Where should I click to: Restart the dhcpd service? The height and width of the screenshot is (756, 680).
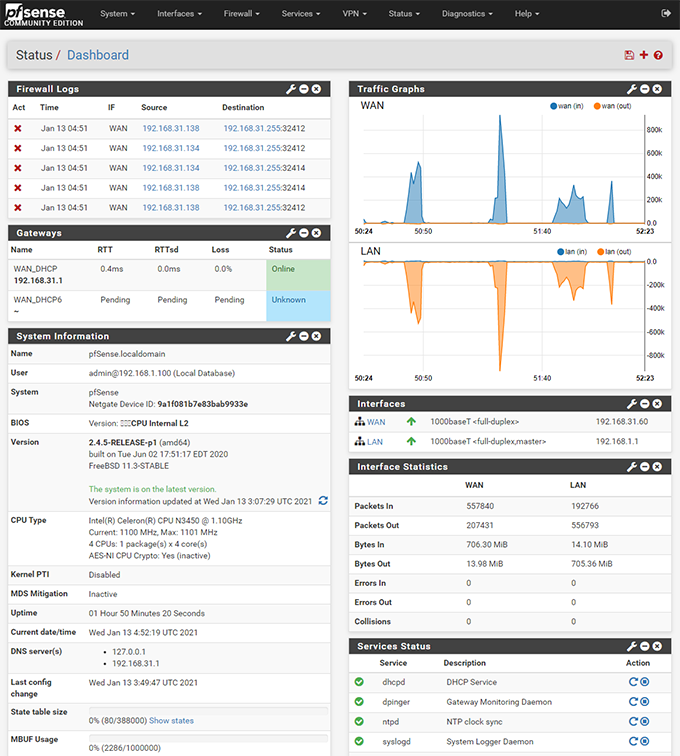[x=633, y=682]
